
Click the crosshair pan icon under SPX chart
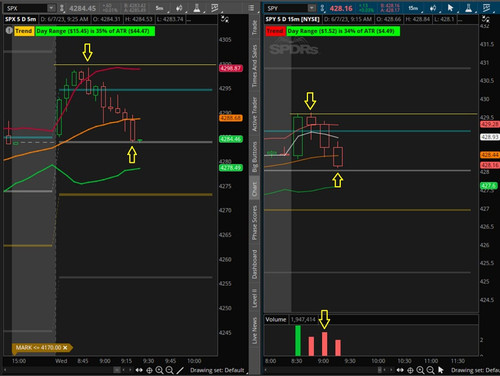coord(149,370)
